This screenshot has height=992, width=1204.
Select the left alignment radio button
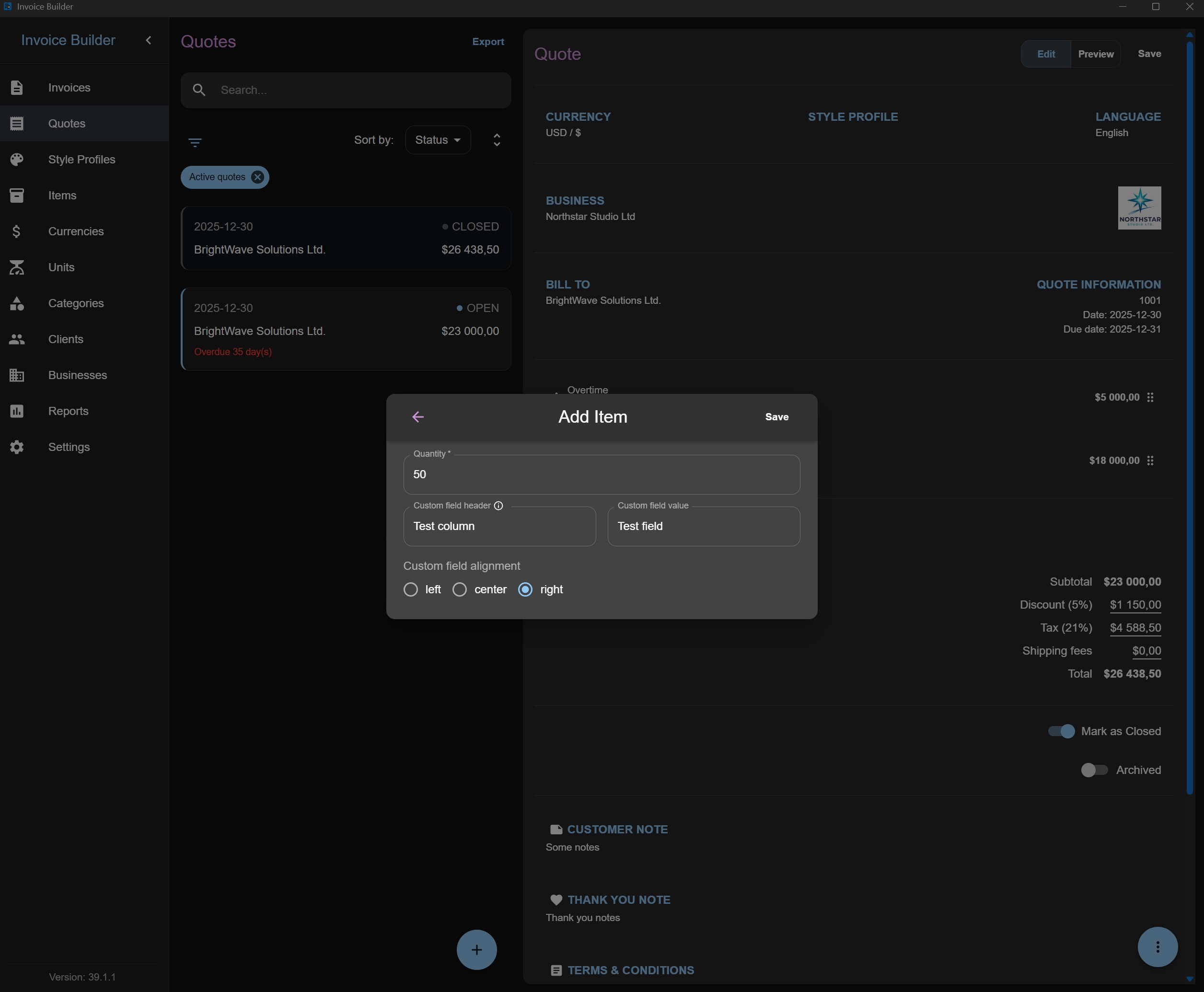410,590
